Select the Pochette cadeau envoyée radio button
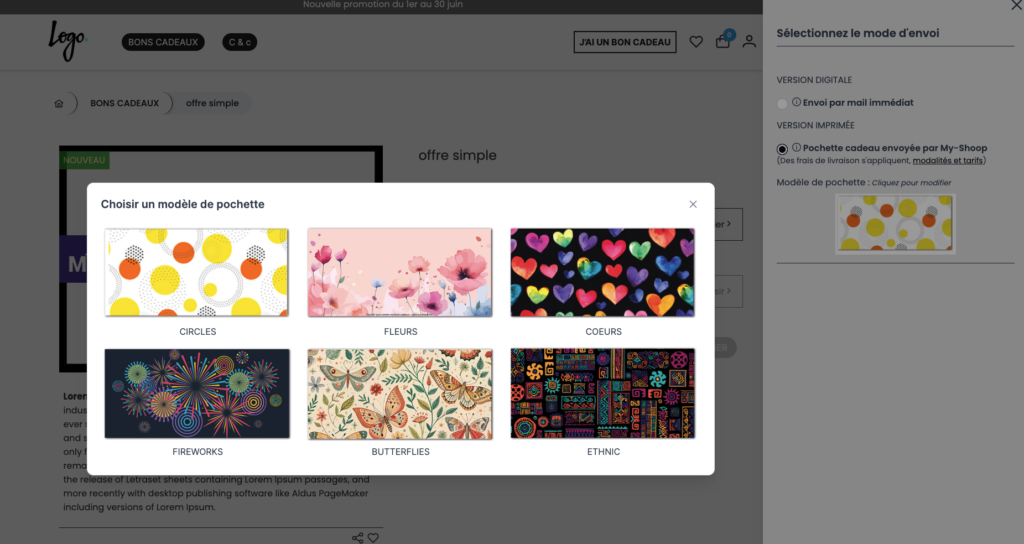 click(782, 149)
